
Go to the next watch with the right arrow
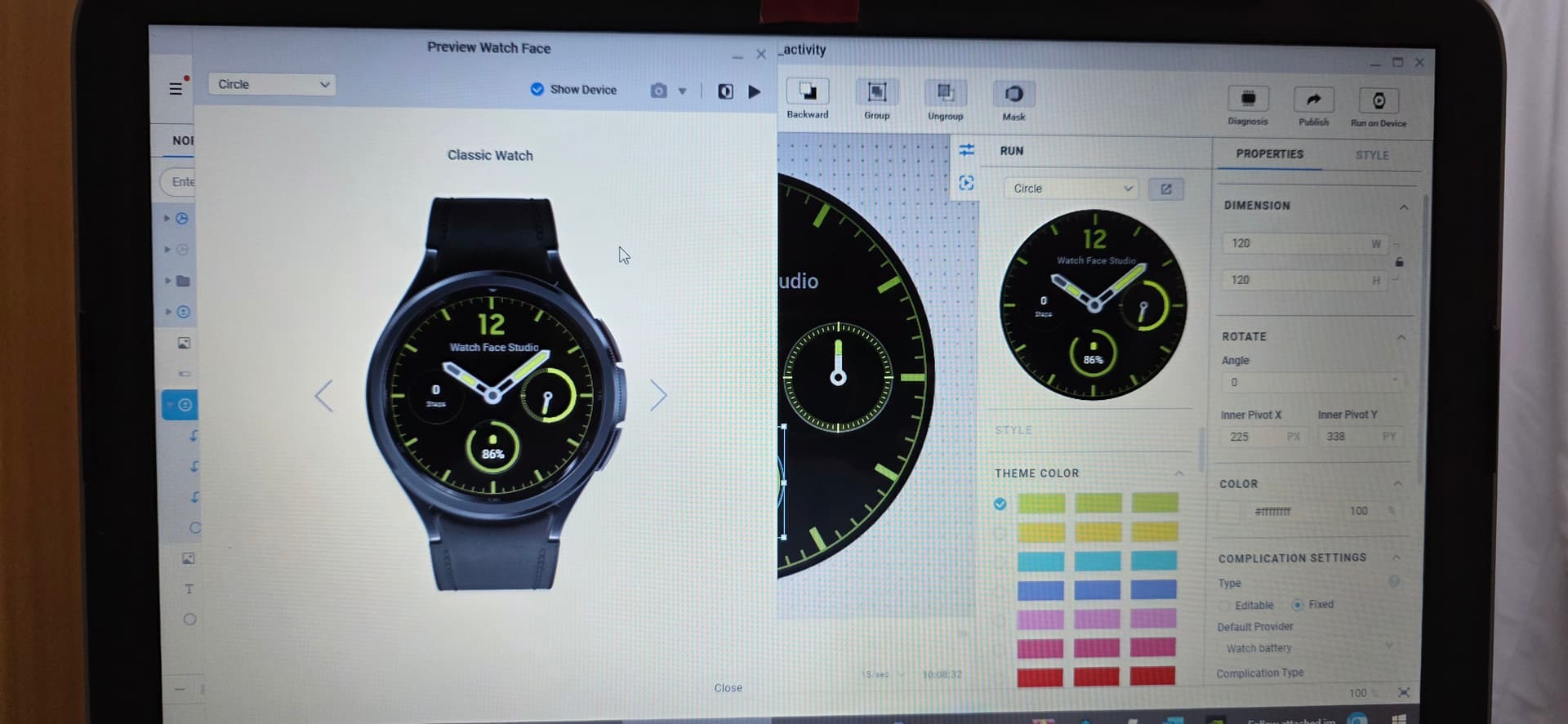(658, 395)
